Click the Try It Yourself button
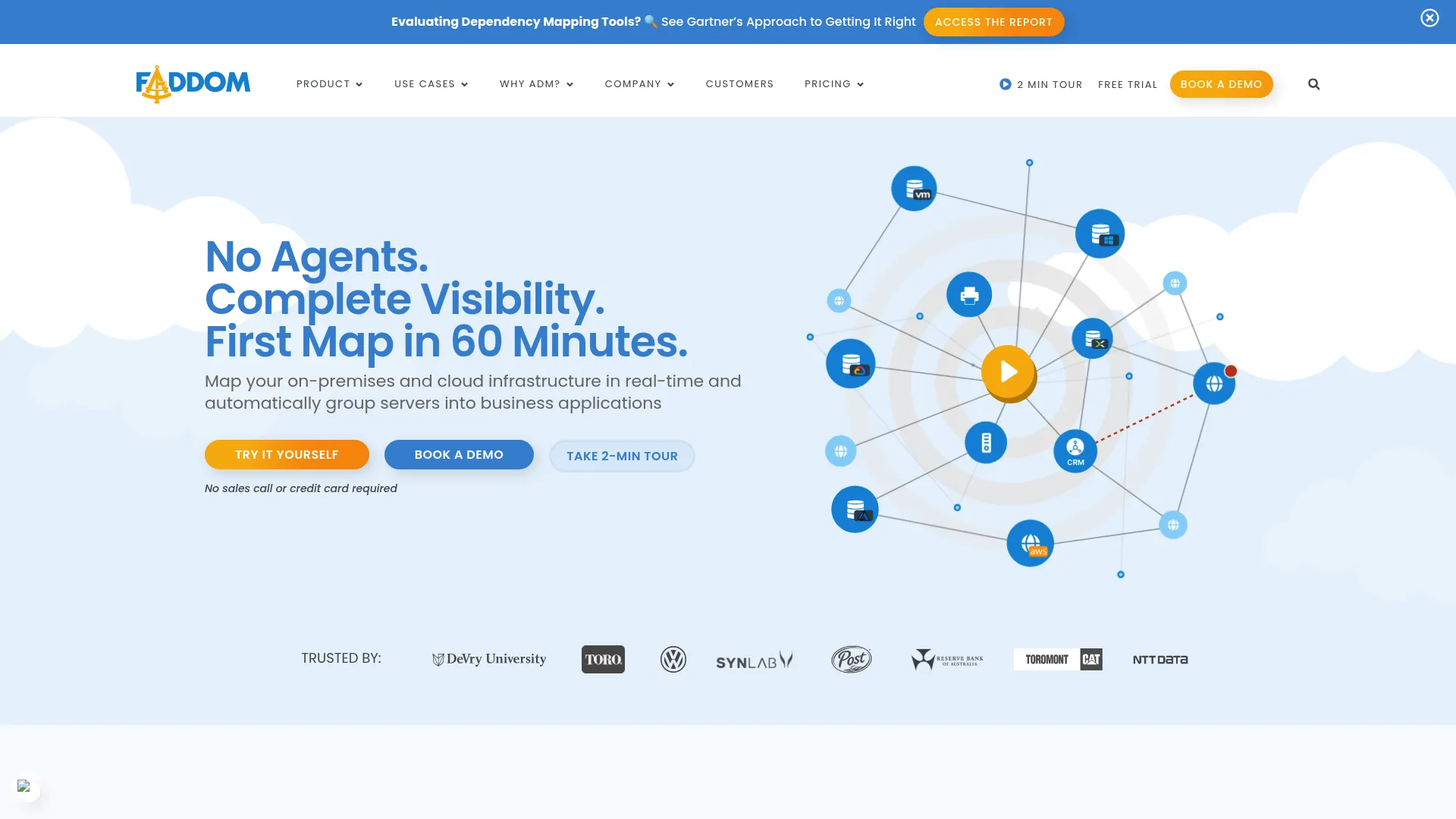Screen dimensions: 1456x819 coord(287,454)
